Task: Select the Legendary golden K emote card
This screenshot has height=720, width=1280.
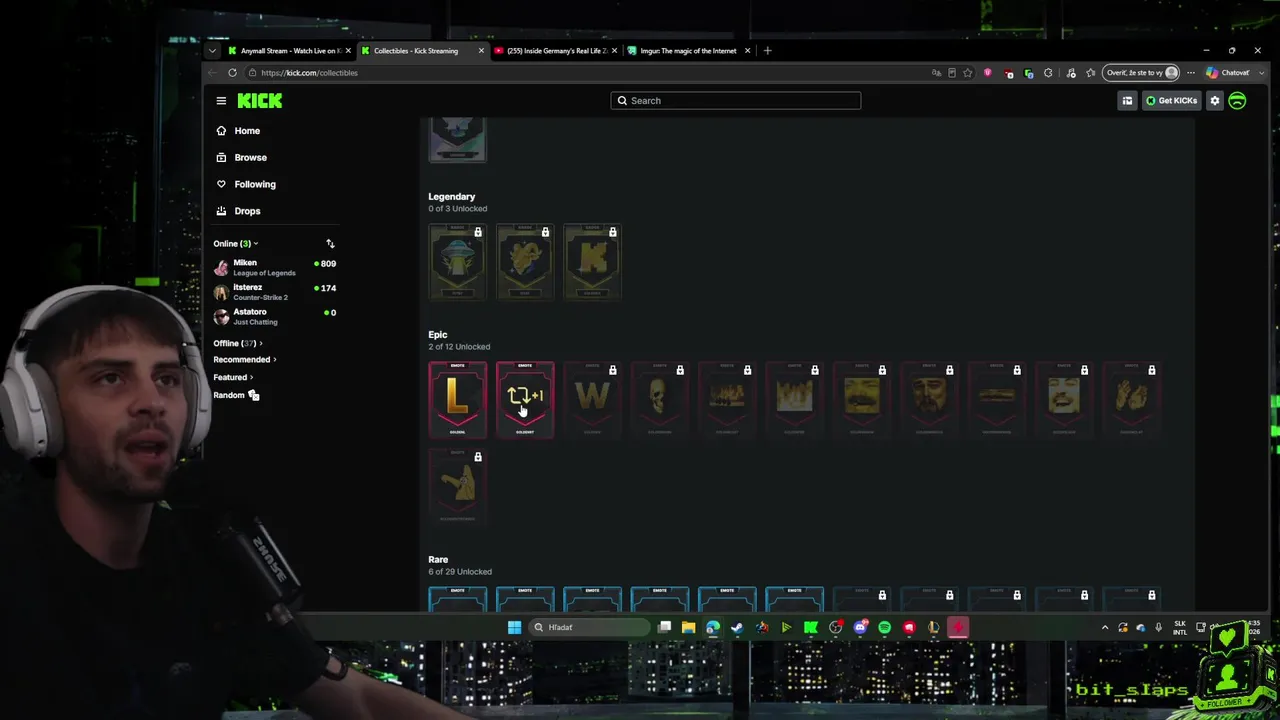Action: pyautogui.click(x=592, y=262)
